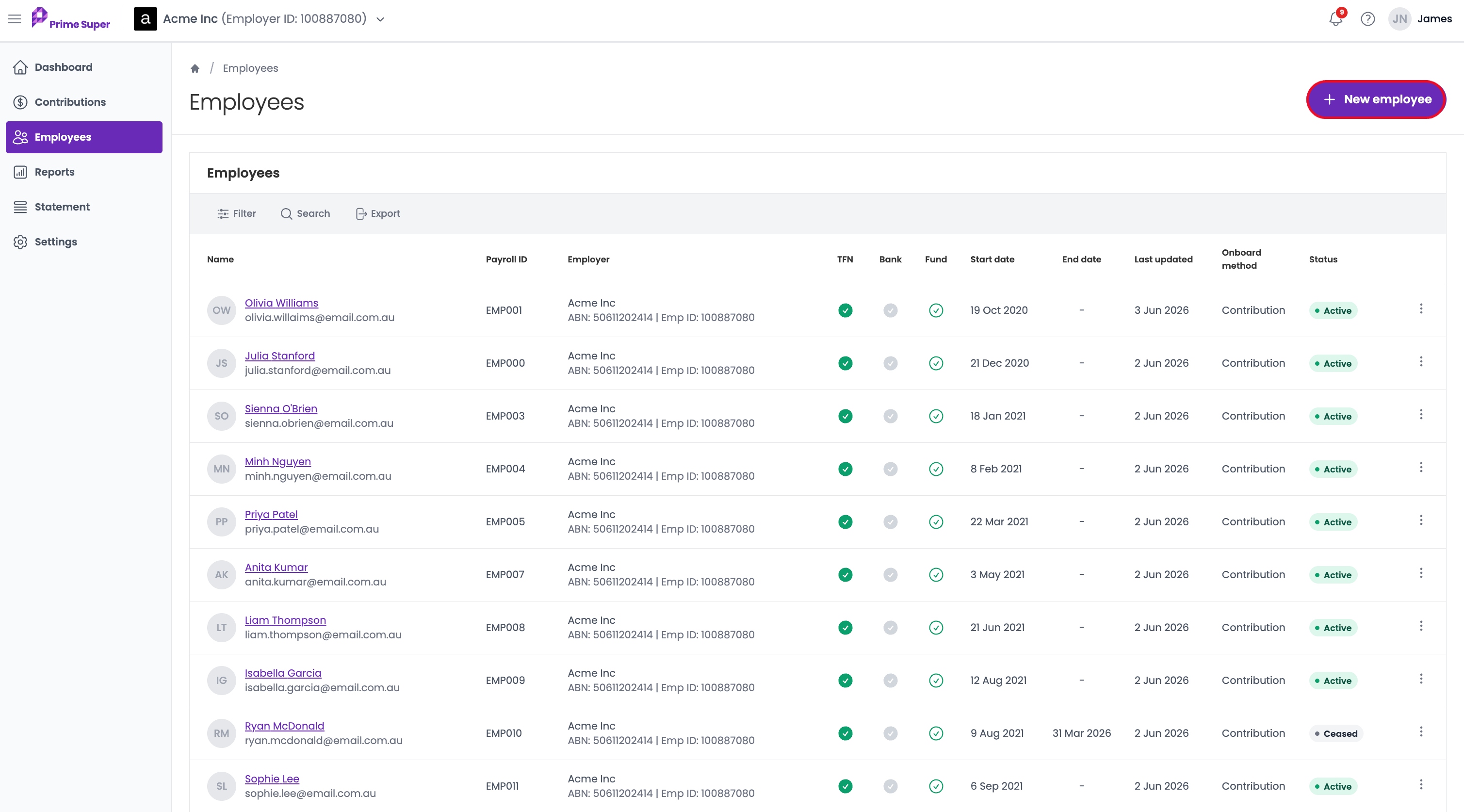Click Fund check icon for Ryan McDonald
The image size is (1464, 812).
point(935,733)
